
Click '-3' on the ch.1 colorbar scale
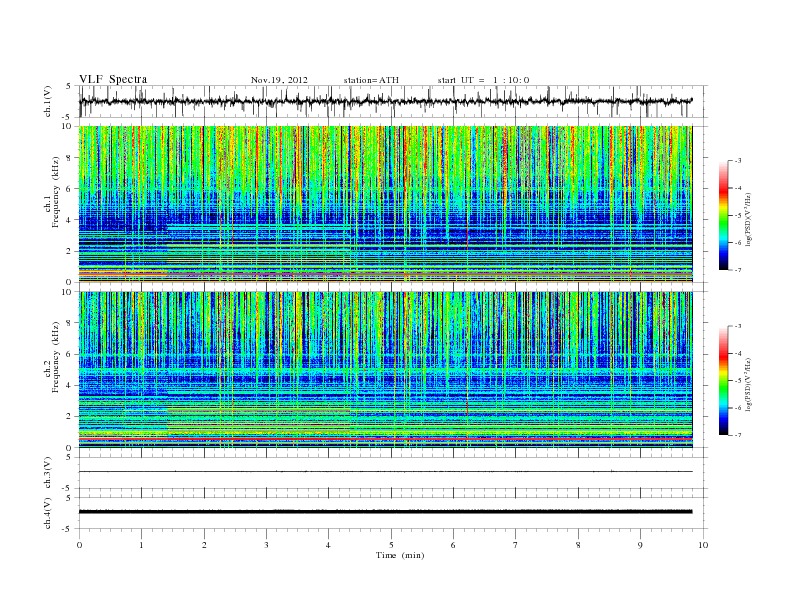click(x=736, y=161)
